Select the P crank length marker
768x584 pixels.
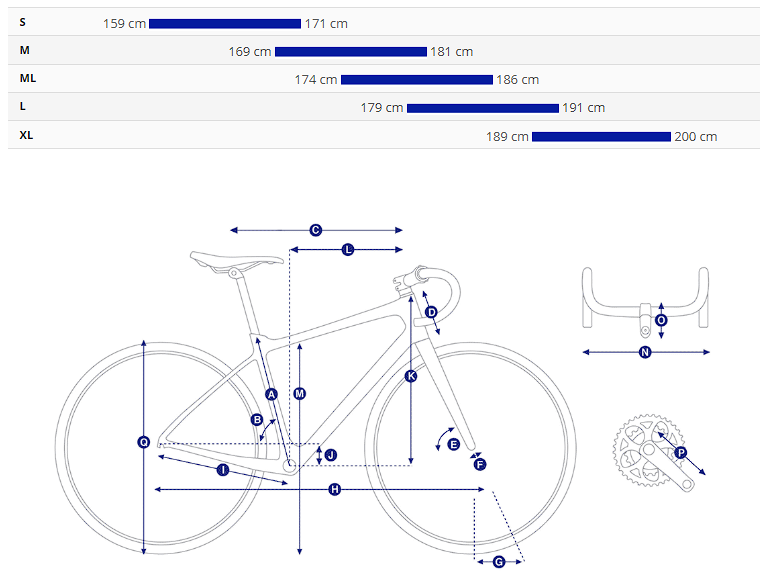[x=681, y=452]
